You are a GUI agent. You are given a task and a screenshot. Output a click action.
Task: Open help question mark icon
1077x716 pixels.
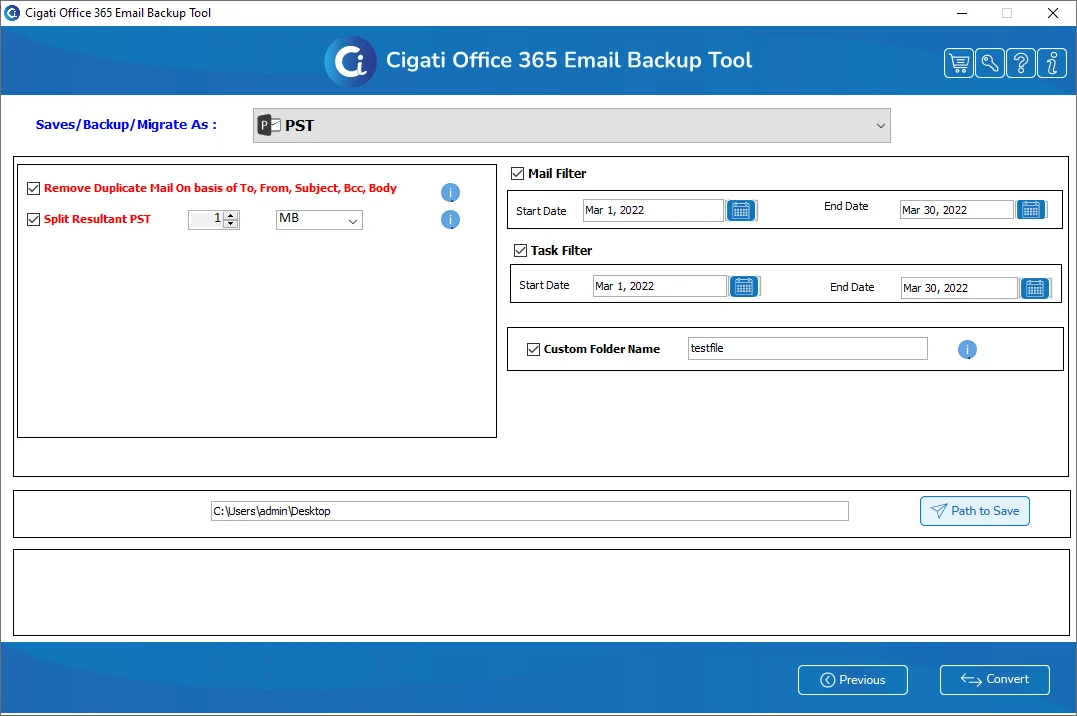click(1021, 63)
